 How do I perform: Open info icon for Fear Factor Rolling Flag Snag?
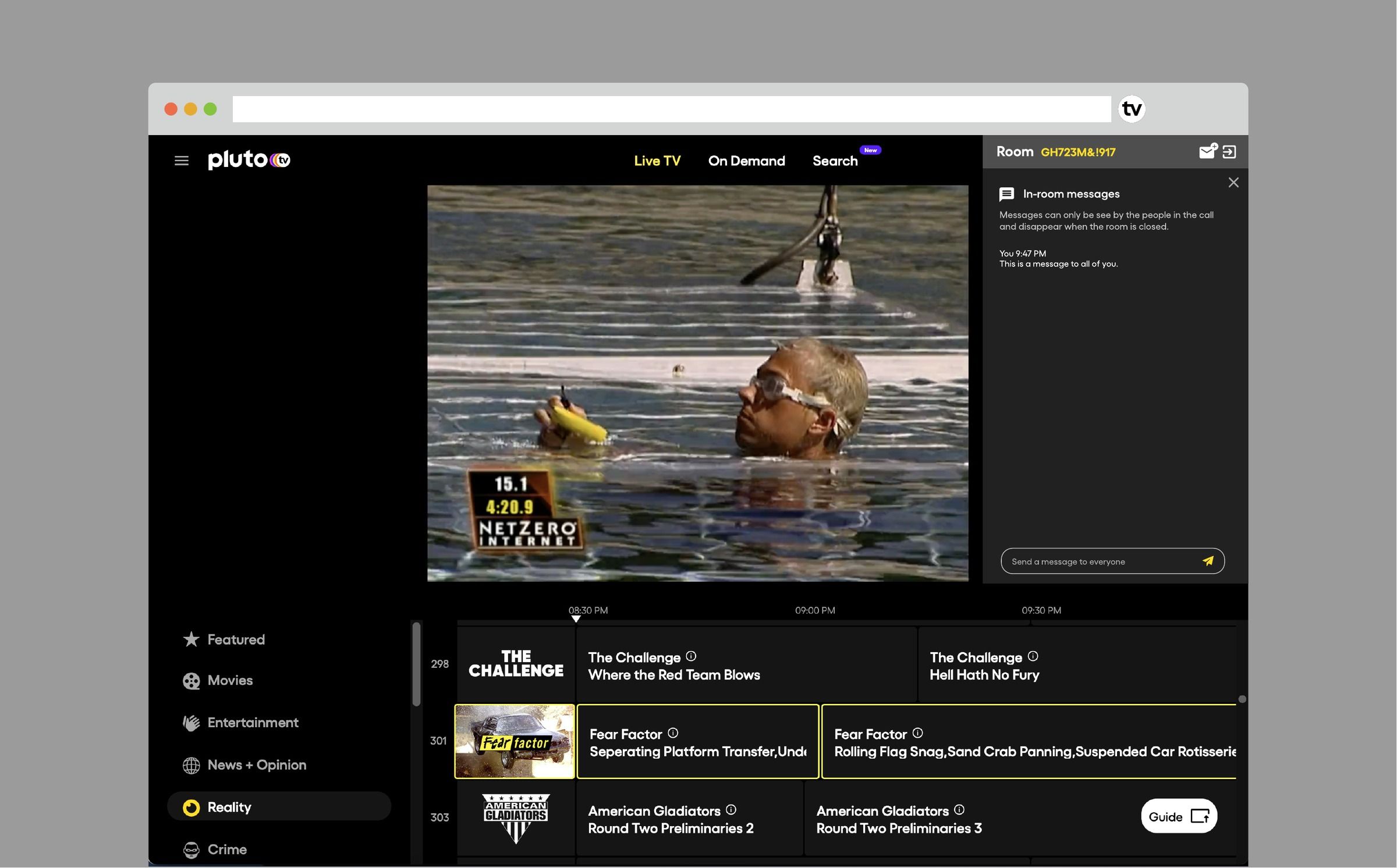coord(917,733)
